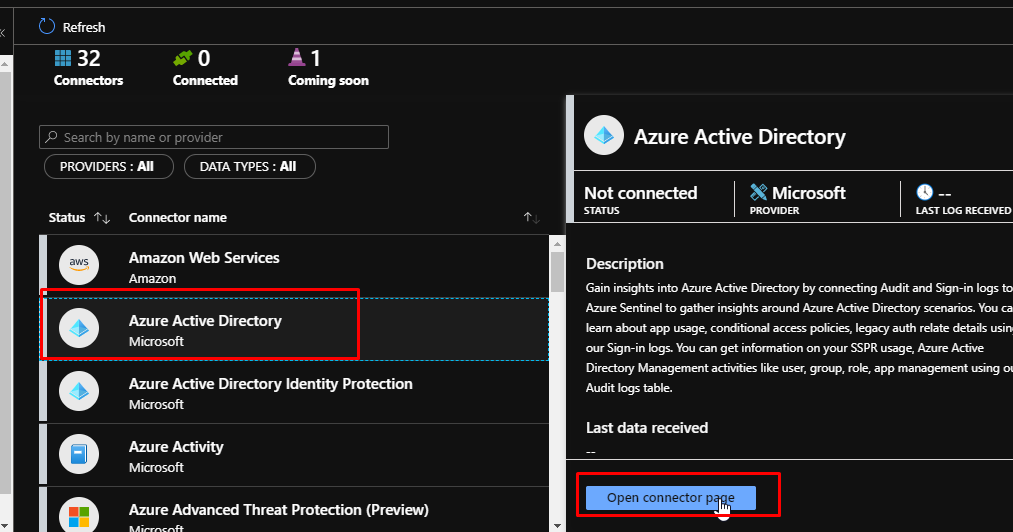Click the Azure Activity book icon
The width and height of the screenshot is (1013, 532).
79,455
